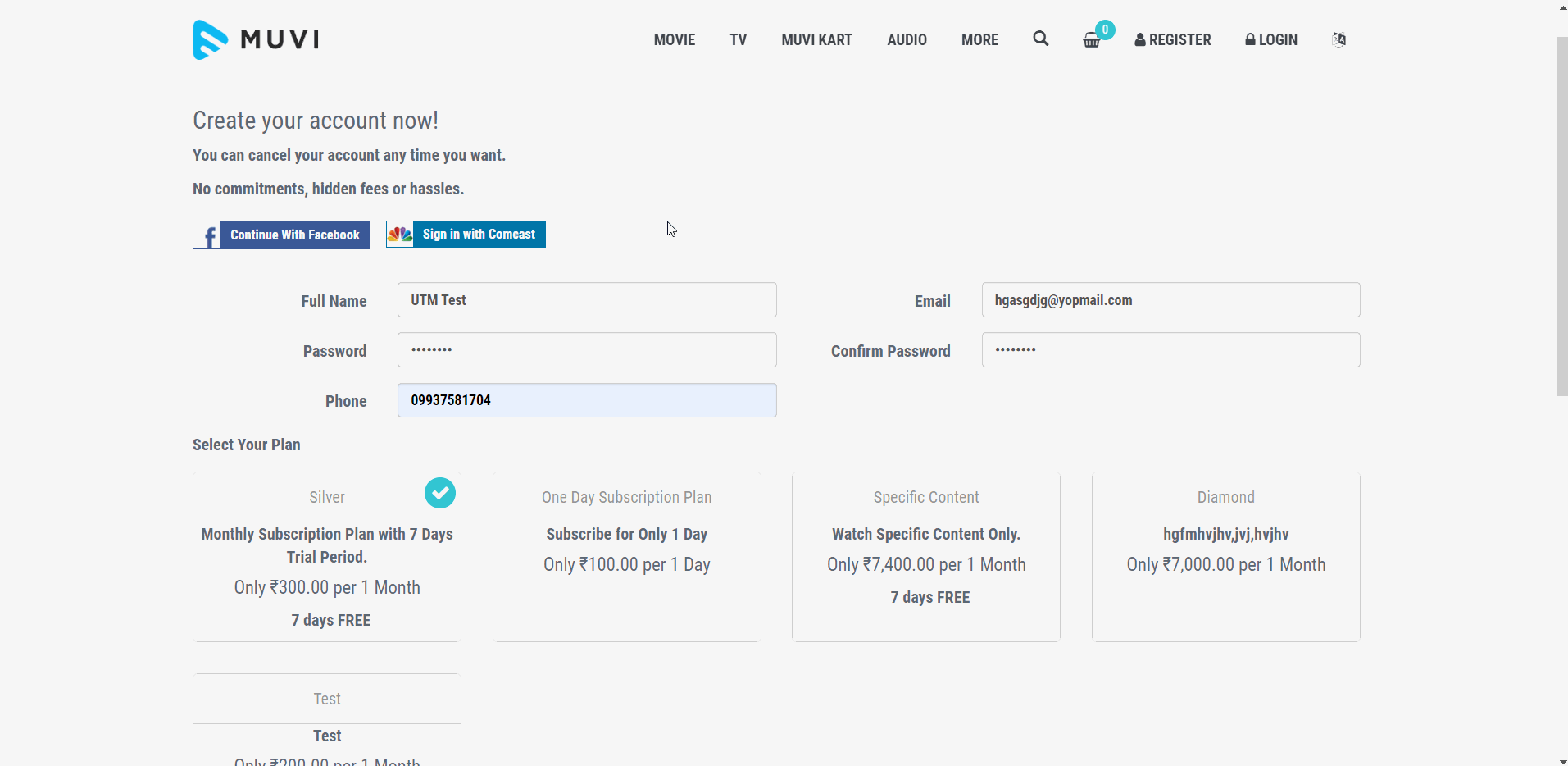
Task: Click the language translate icon
Action: 1338,39
